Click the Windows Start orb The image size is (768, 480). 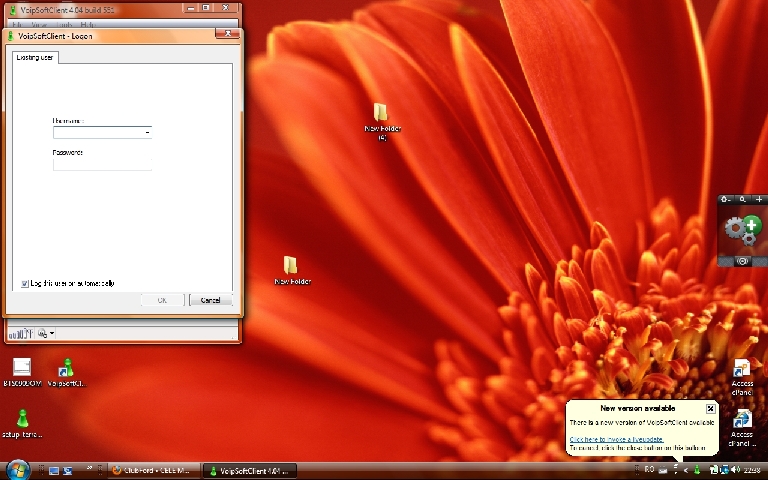coord(17,469)
